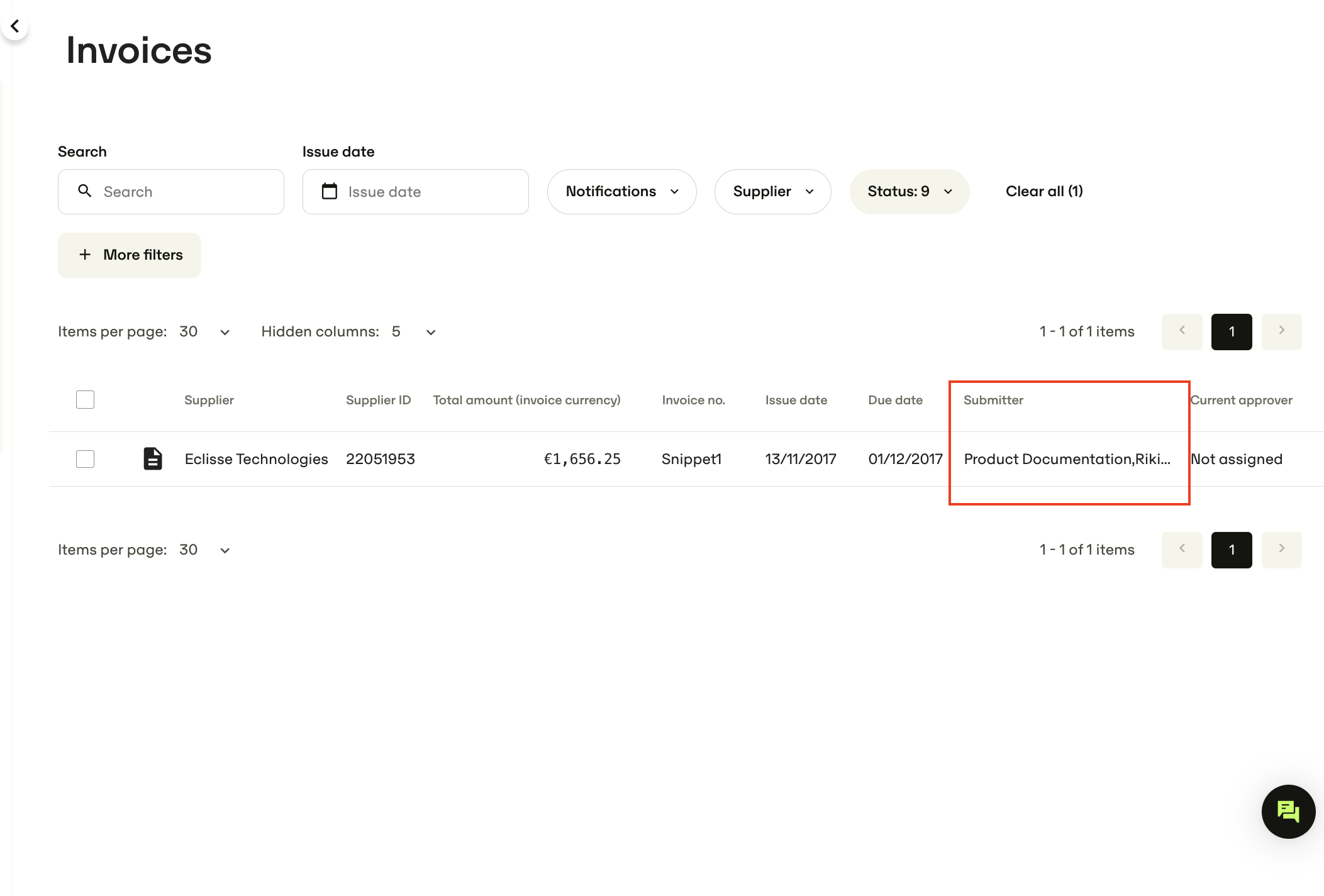Change bottom Items per page dropdown
This screenshot has width=1324, height=896.
coord(204,550)
